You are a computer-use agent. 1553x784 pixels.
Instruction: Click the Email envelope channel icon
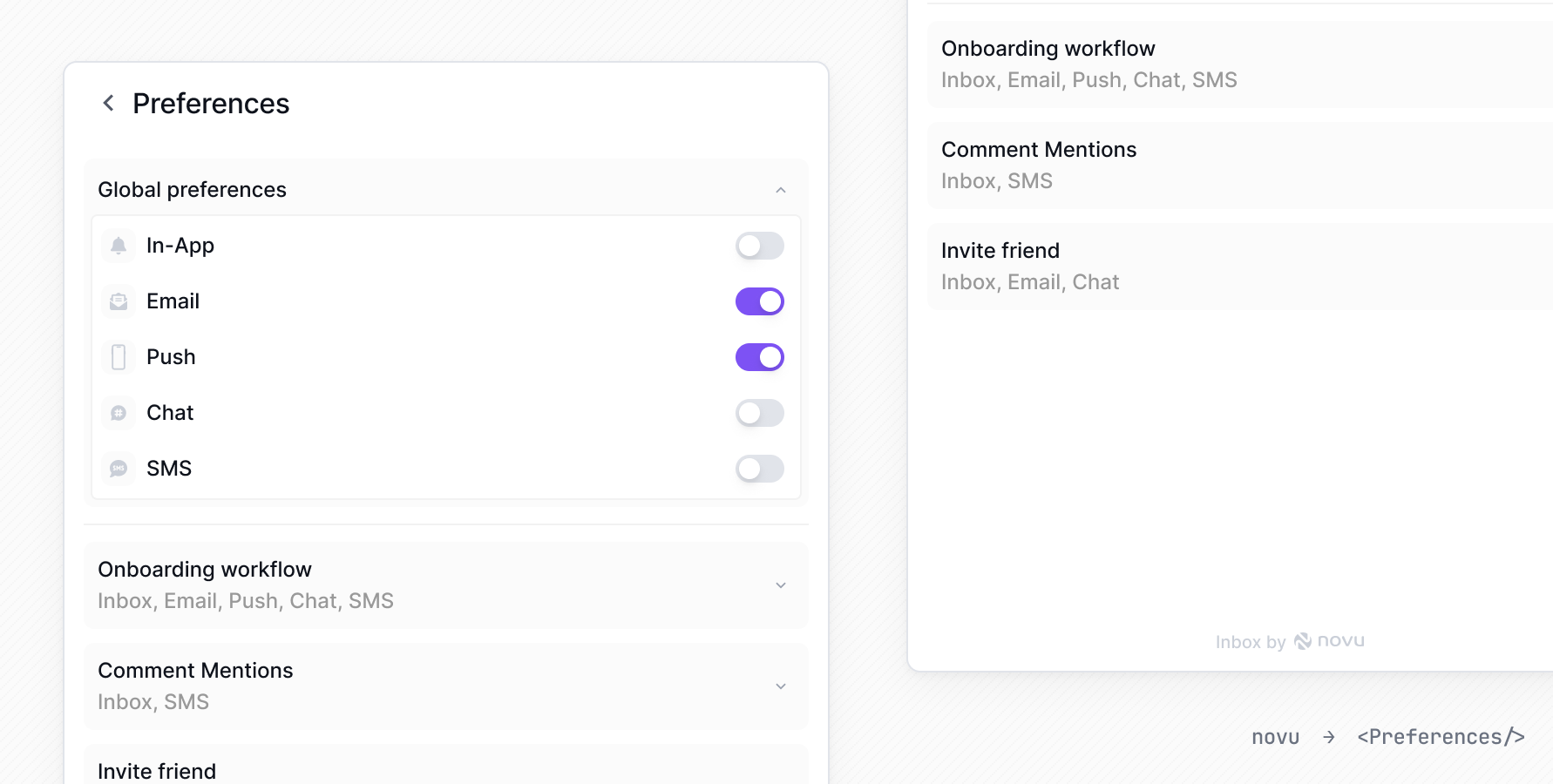point(119,301)
